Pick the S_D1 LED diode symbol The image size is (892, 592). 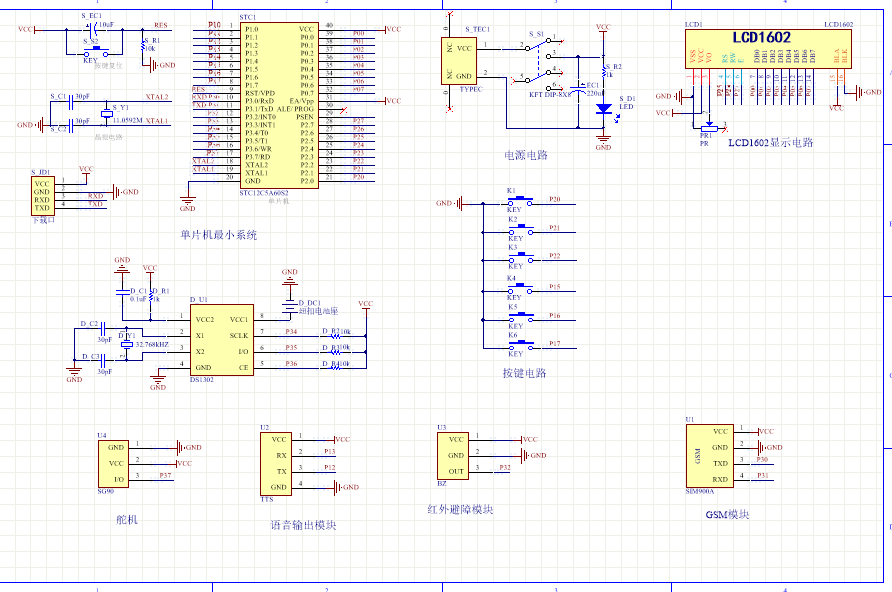point(602,108)
